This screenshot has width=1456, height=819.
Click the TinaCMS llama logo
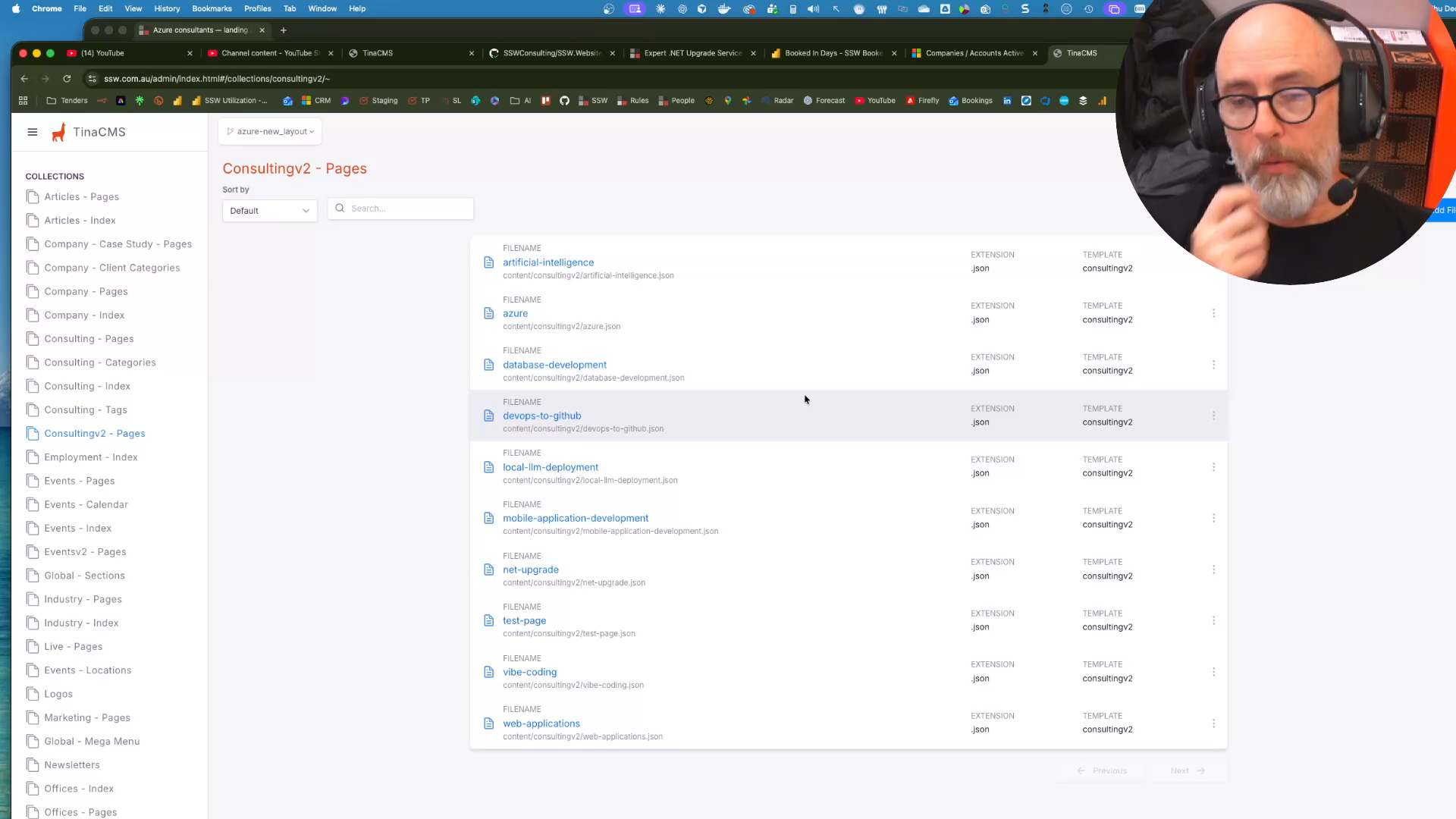coord(58,132)
